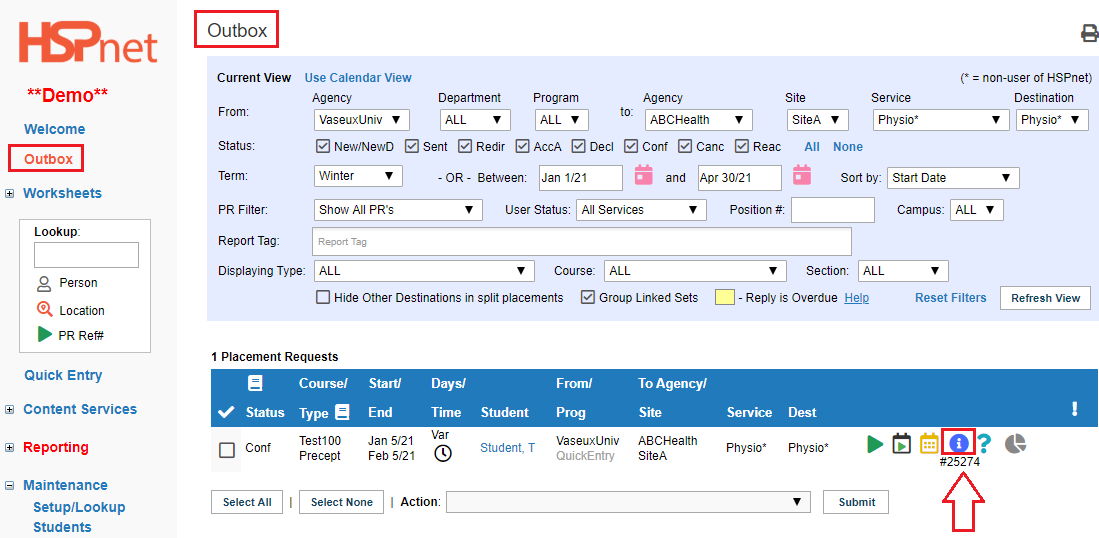The height and width of the screenshot is (538, 1099).
Task: Open the Action dropdown
Action: tap(628, 502)
